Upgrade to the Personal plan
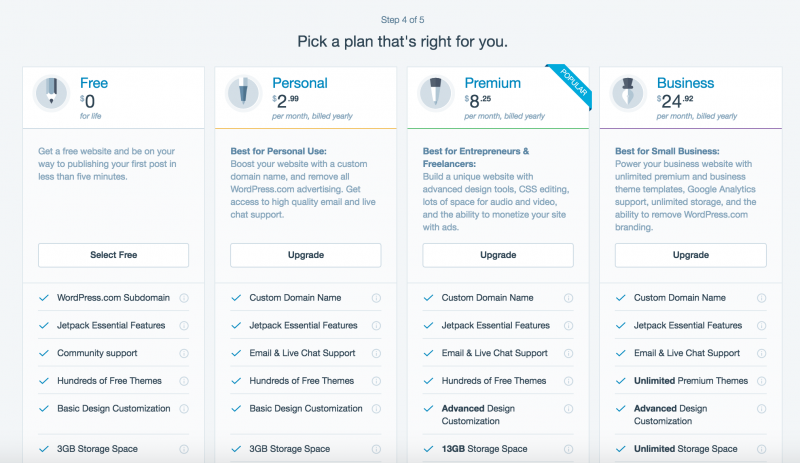Image resolution: width=800 pixels, height=463 pixels. pyautogui.click(x=305, y=255)
